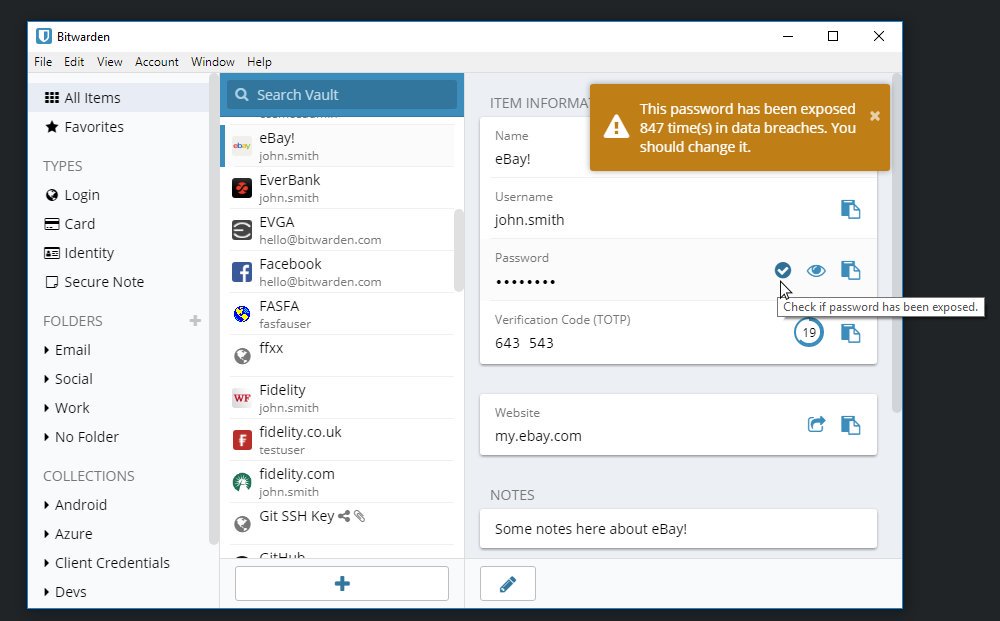The height and width of the screenshot is (621, 1000).
Task: Select the FASFA item
Action: coord(338,314)
